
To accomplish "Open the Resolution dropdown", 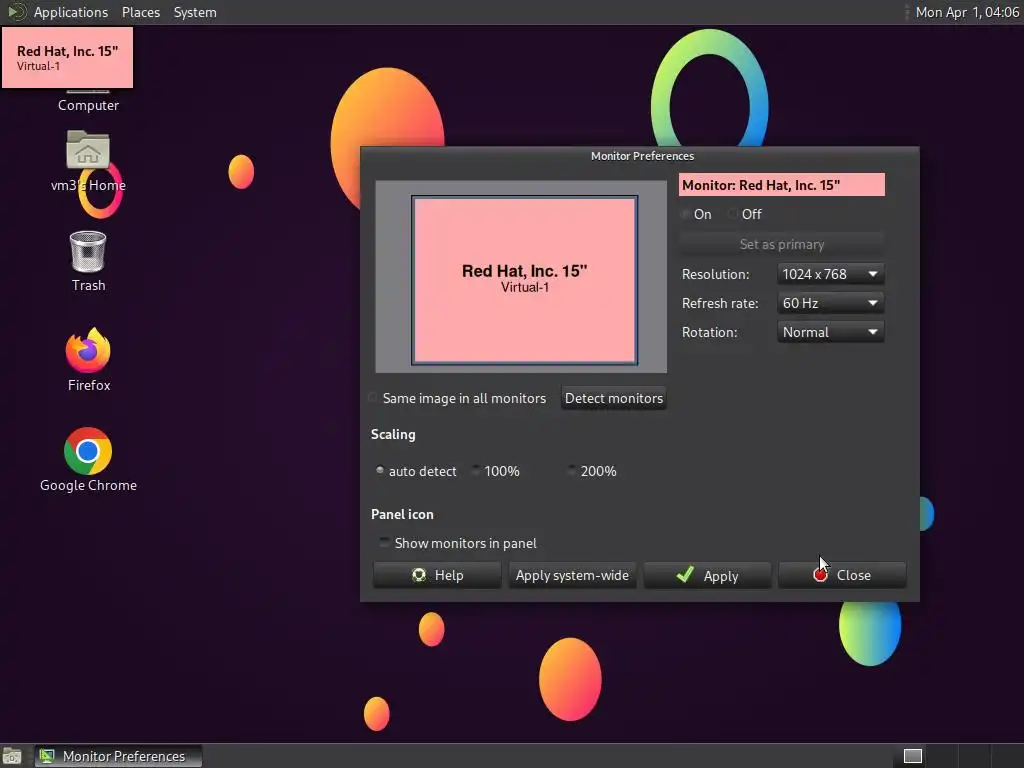I will coord(831,274).
